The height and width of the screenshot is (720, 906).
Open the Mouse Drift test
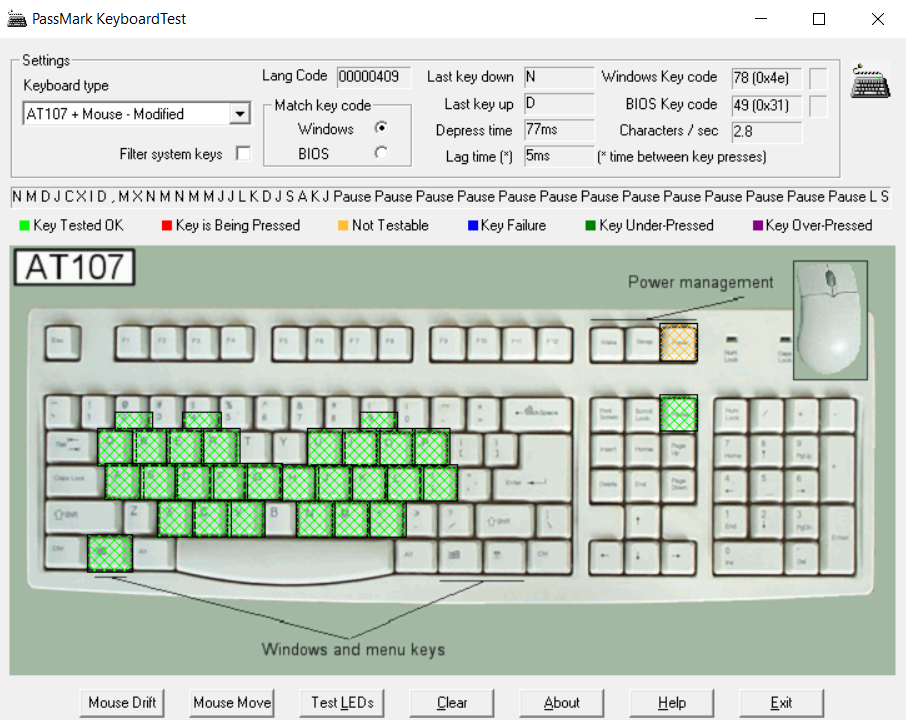(122, 703)
